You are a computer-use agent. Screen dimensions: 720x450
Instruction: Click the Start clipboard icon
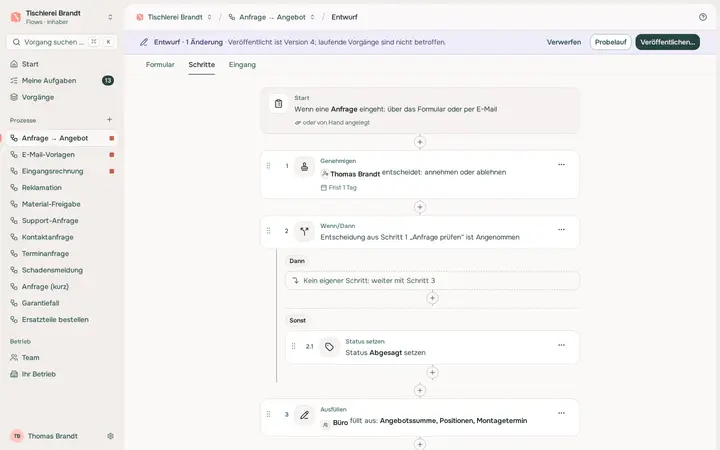tap(278, 104)
